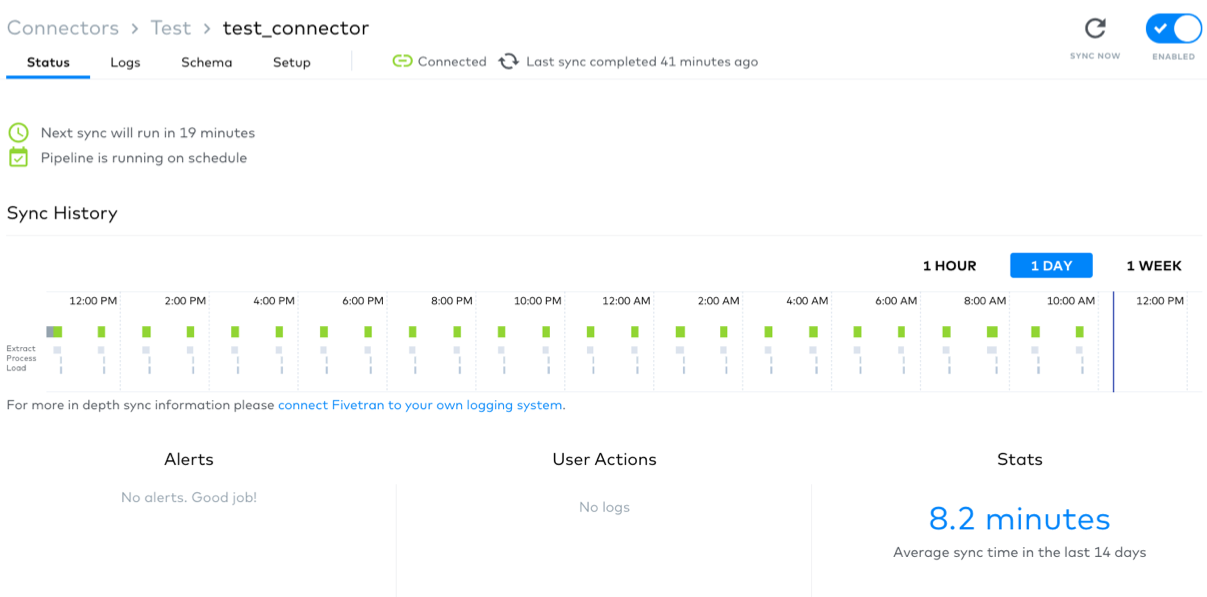The height and width of the screenshot is (597, 1207).
Task: Open the Status tab
Action: click(48, 62)
